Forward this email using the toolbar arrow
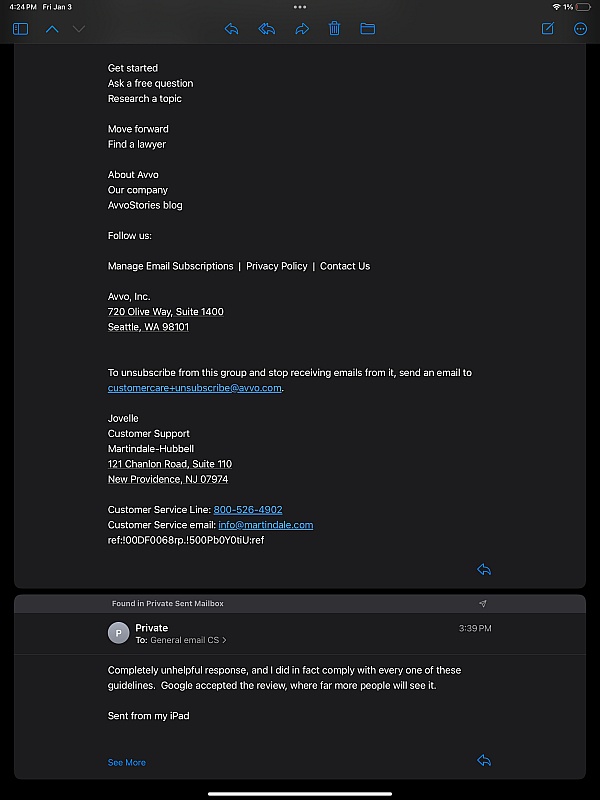 (301, 29)
